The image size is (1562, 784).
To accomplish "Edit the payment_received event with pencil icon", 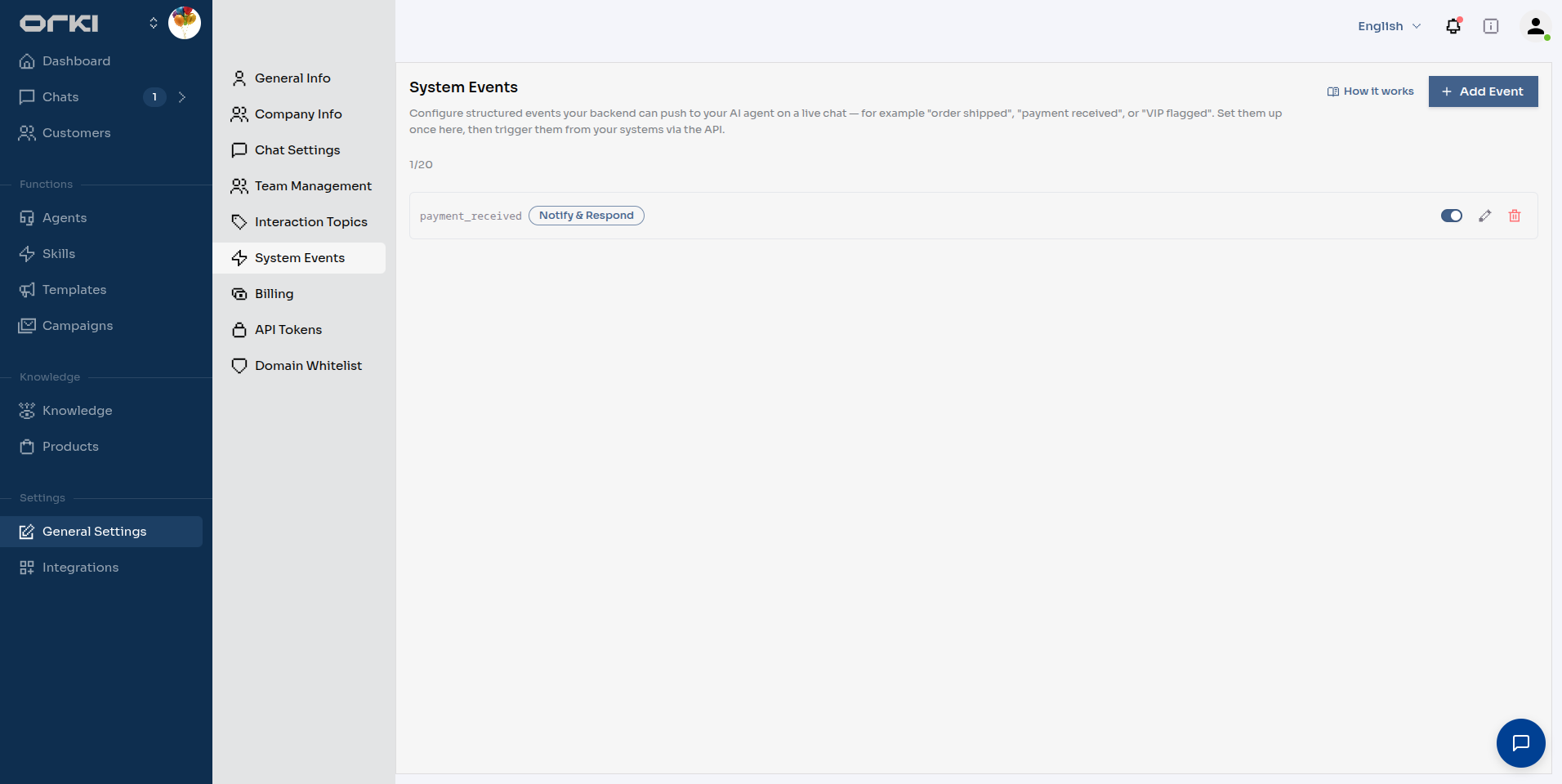I will point(1485,216).
